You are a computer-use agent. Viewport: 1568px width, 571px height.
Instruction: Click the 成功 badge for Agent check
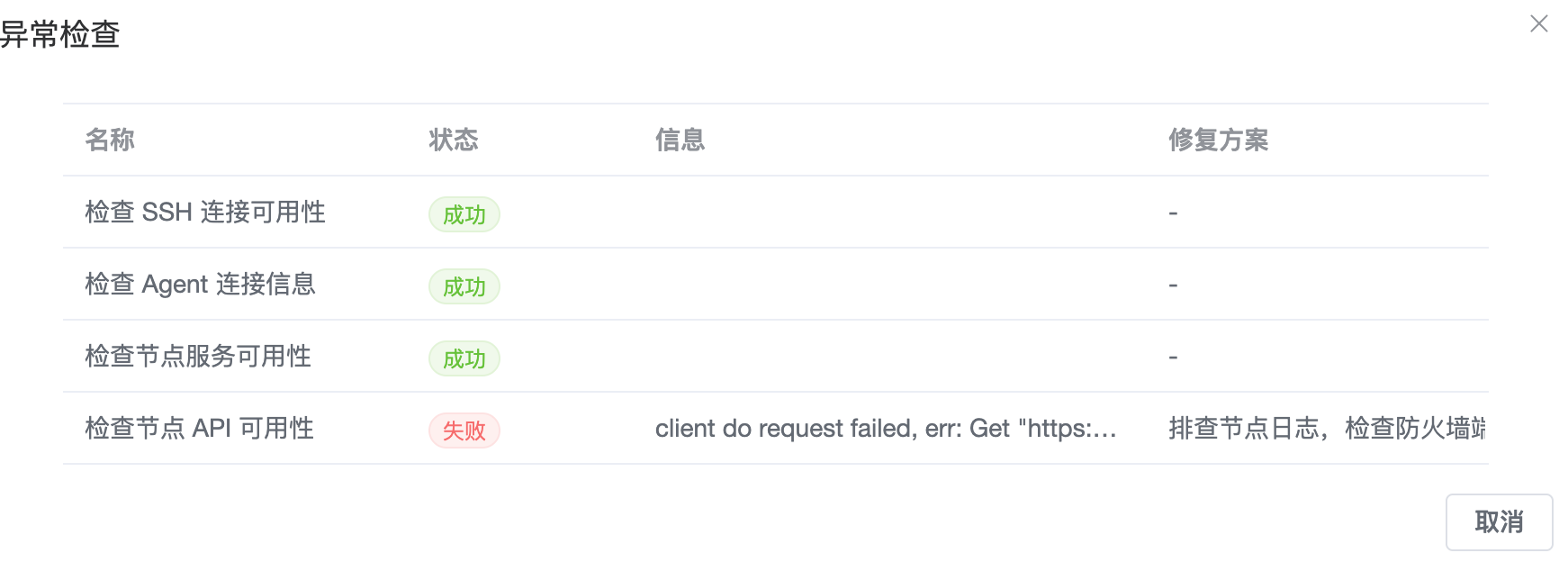(464, 286)
